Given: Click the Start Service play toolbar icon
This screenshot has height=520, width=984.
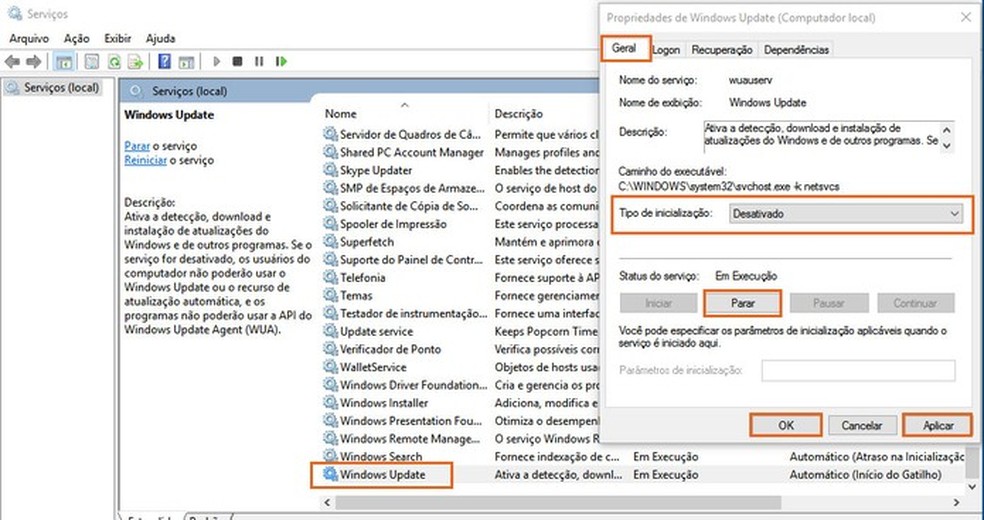Looking at the screenshot, I should click(x=217, y=61).
